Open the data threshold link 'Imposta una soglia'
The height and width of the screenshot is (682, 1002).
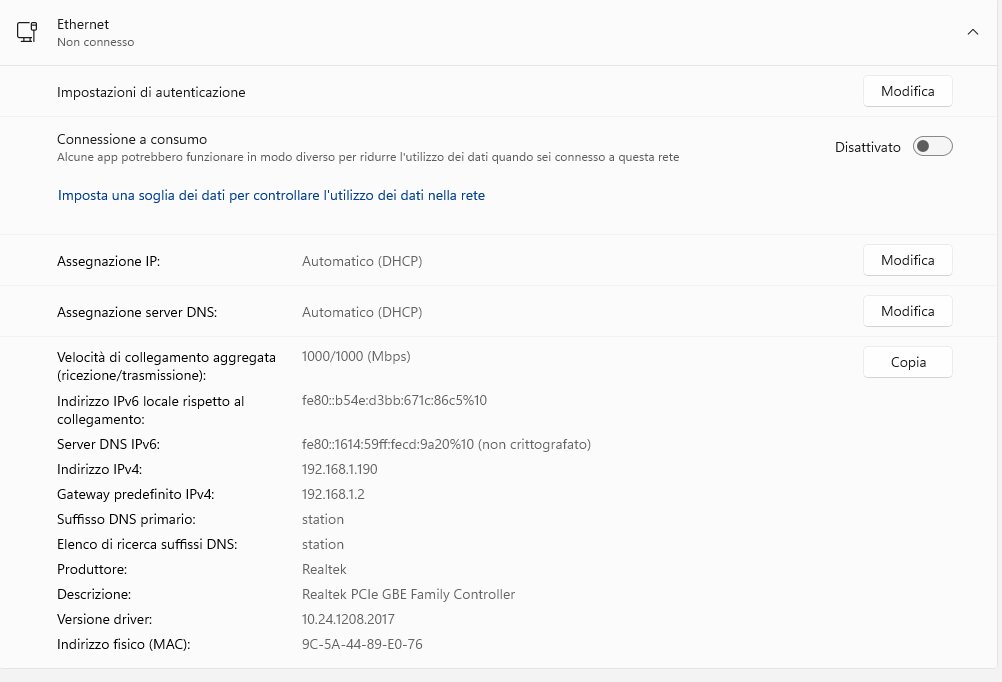271,196
